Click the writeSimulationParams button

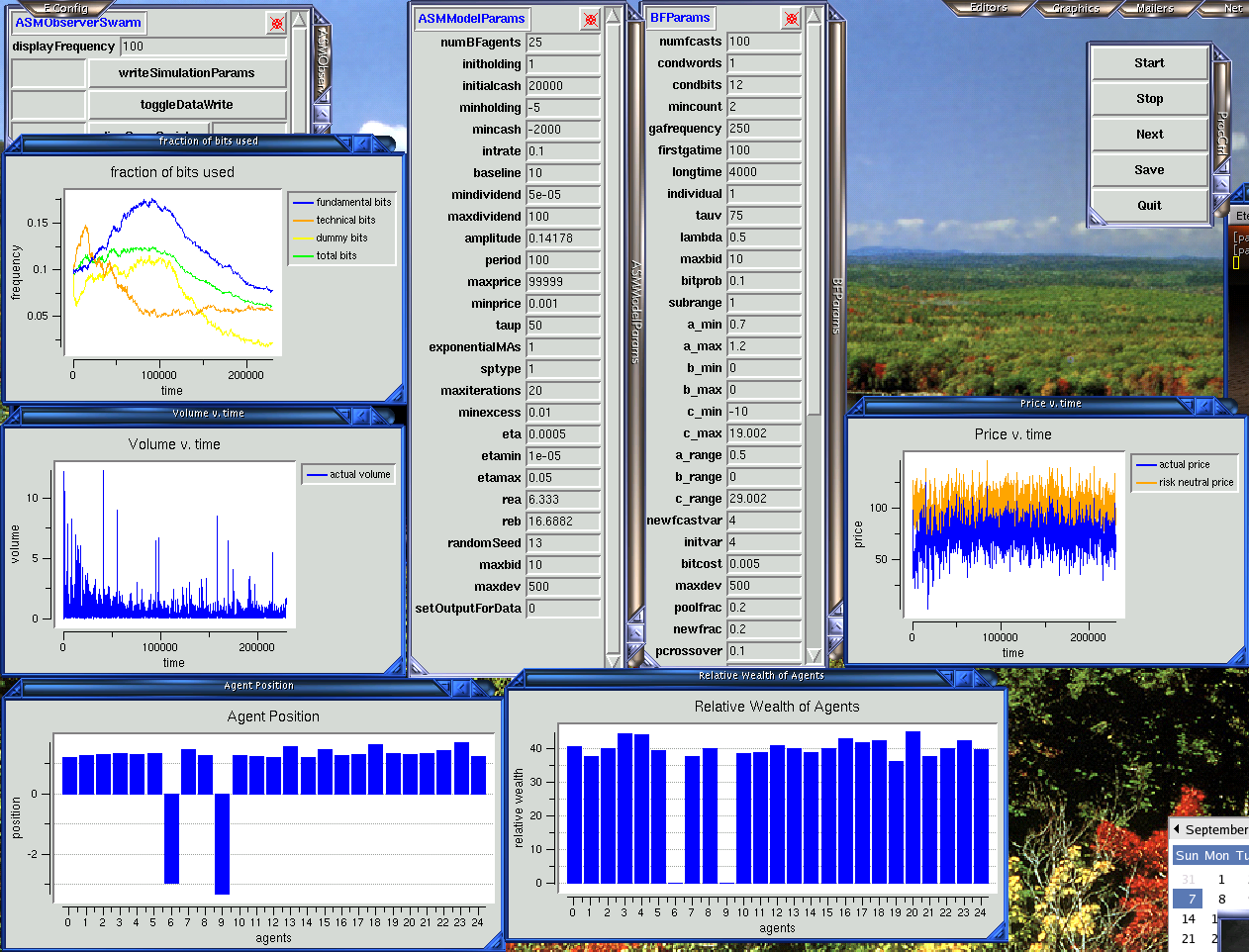click(x=187, y=73)
